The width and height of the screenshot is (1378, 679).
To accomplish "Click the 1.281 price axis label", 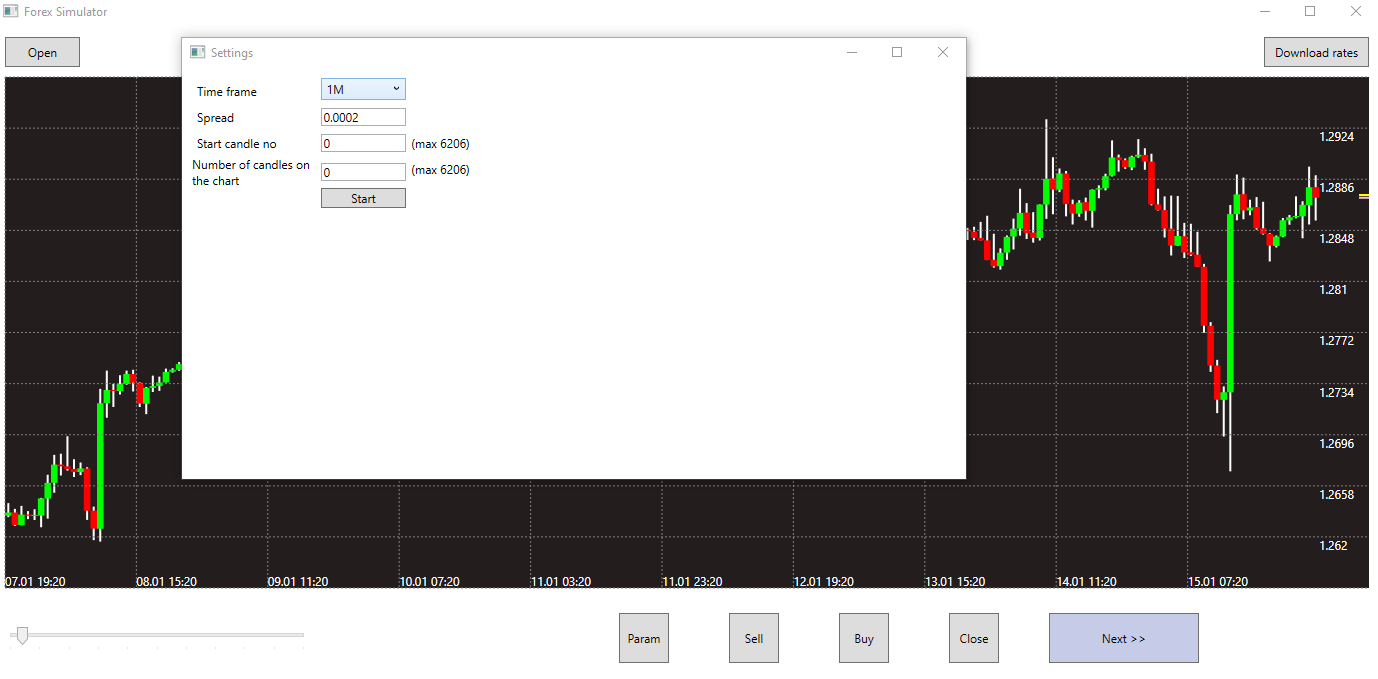I will (x=1333, y=289).
